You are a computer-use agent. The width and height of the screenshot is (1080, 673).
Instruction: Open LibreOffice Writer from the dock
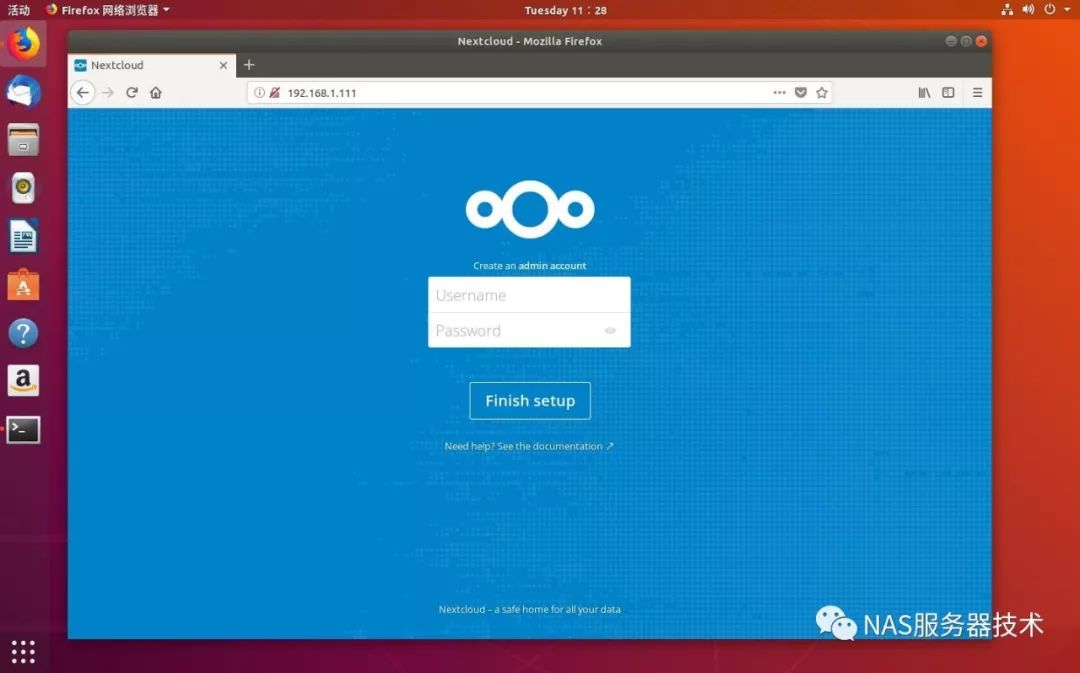23,236
